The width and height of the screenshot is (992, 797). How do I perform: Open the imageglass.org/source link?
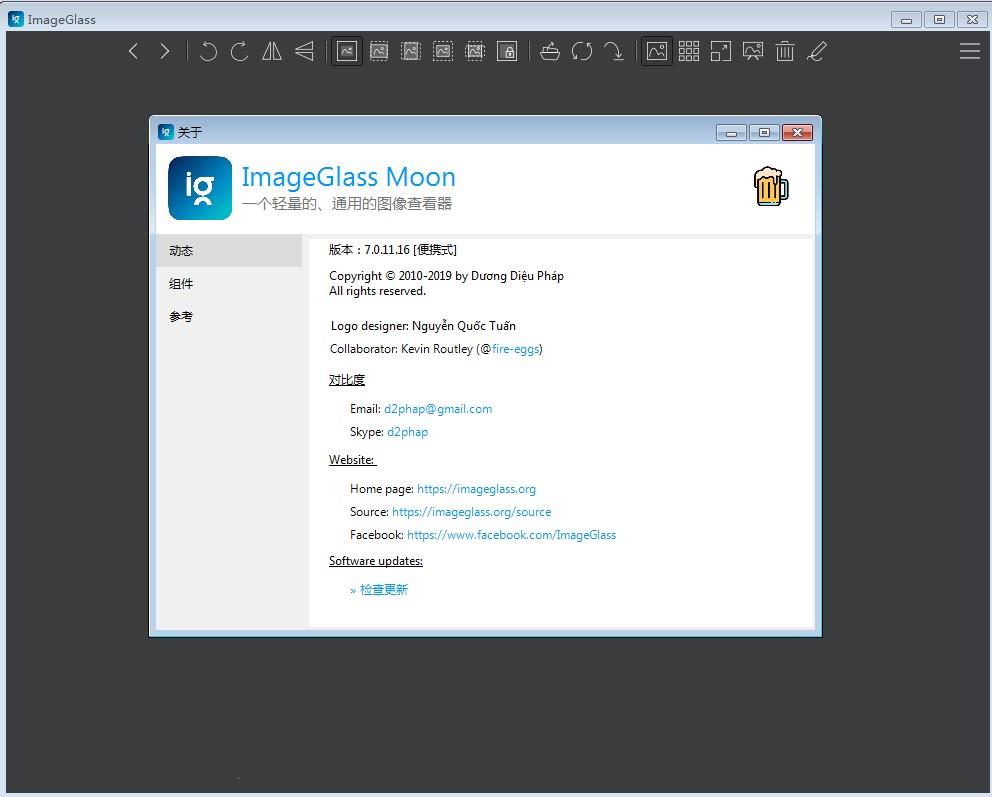471,512
